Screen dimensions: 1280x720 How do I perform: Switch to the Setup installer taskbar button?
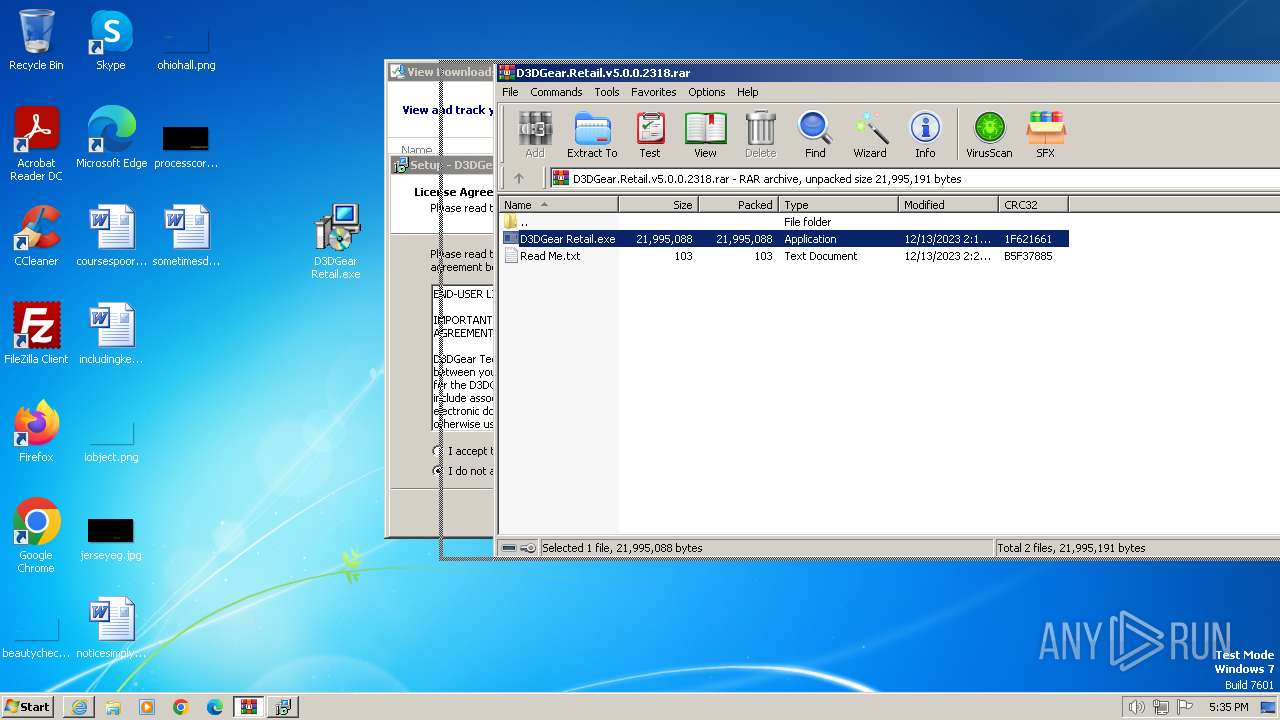(x=283, y=707)
